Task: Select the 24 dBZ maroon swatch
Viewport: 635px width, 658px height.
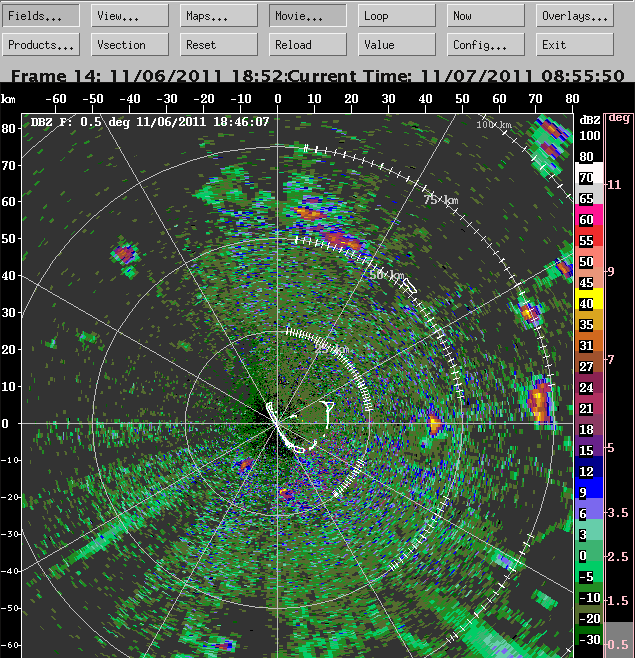Action: click(589, 383)
